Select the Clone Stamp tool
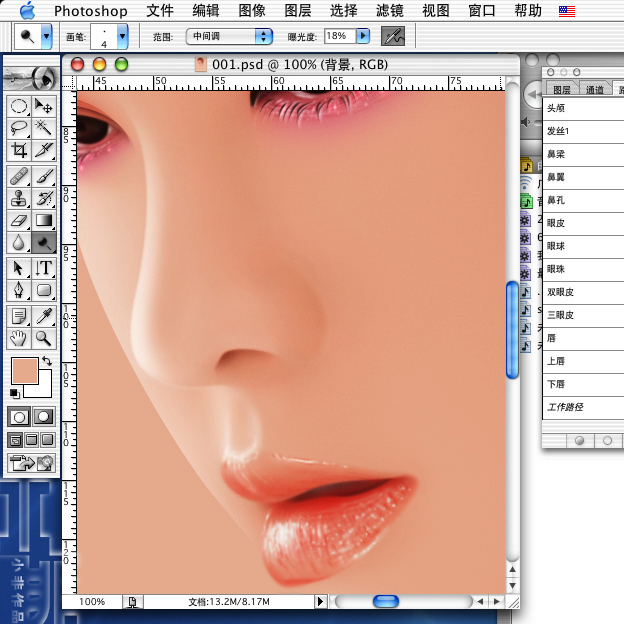This screenshot has height=624, width=624. click(x=19, y=198)
